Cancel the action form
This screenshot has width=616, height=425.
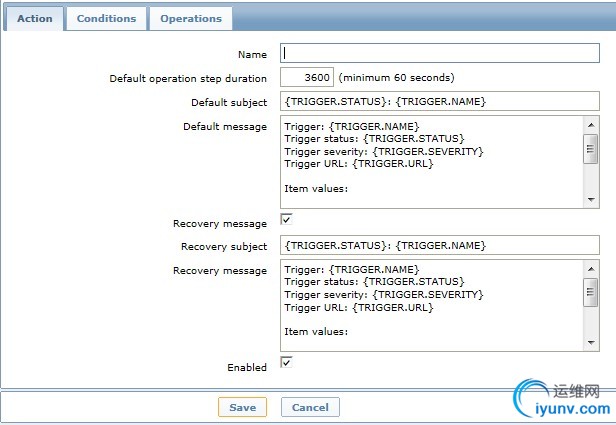pyautogui.click(x=310, y=407)
